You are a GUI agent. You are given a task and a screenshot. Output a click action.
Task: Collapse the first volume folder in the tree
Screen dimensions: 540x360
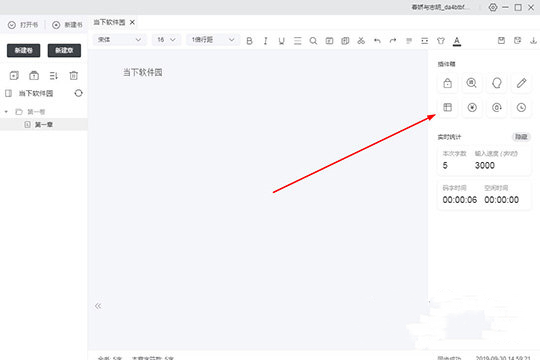(x=6, y=112)
